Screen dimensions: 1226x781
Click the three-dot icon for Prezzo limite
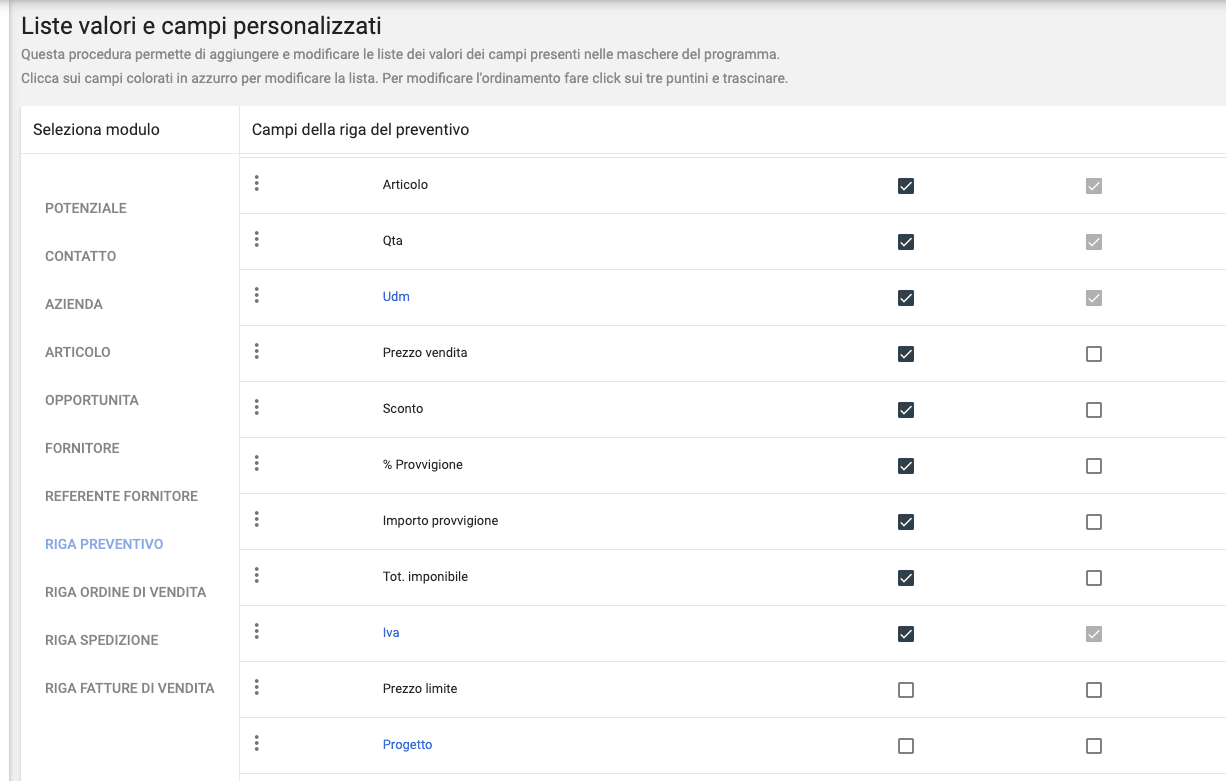pyautogui.click(x=257, y=687)
